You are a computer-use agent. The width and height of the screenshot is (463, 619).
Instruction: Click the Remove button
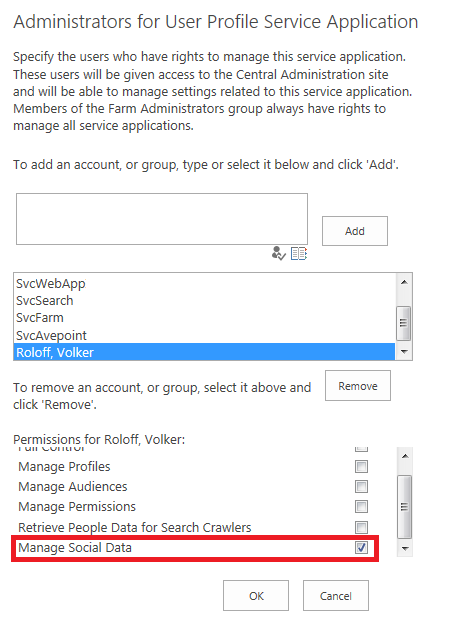click(x=358, y=386)
